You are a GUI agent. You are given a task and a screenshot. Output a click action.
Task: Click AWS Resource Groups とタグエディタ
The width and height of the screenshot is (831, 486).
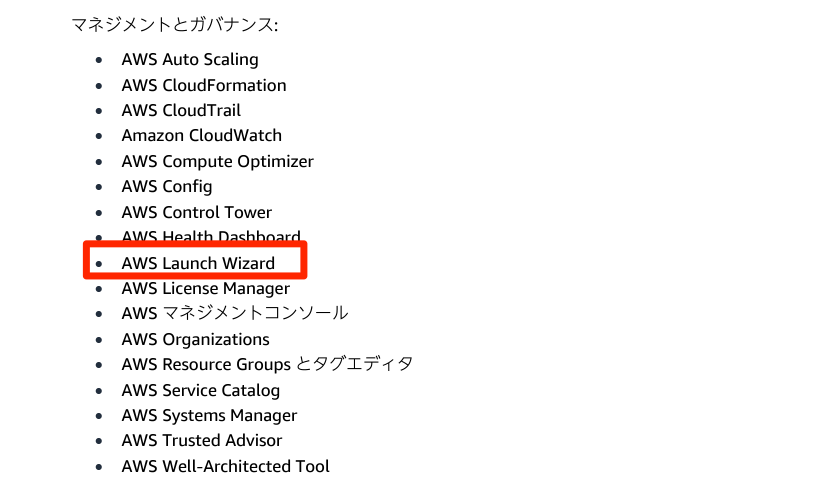267,365
